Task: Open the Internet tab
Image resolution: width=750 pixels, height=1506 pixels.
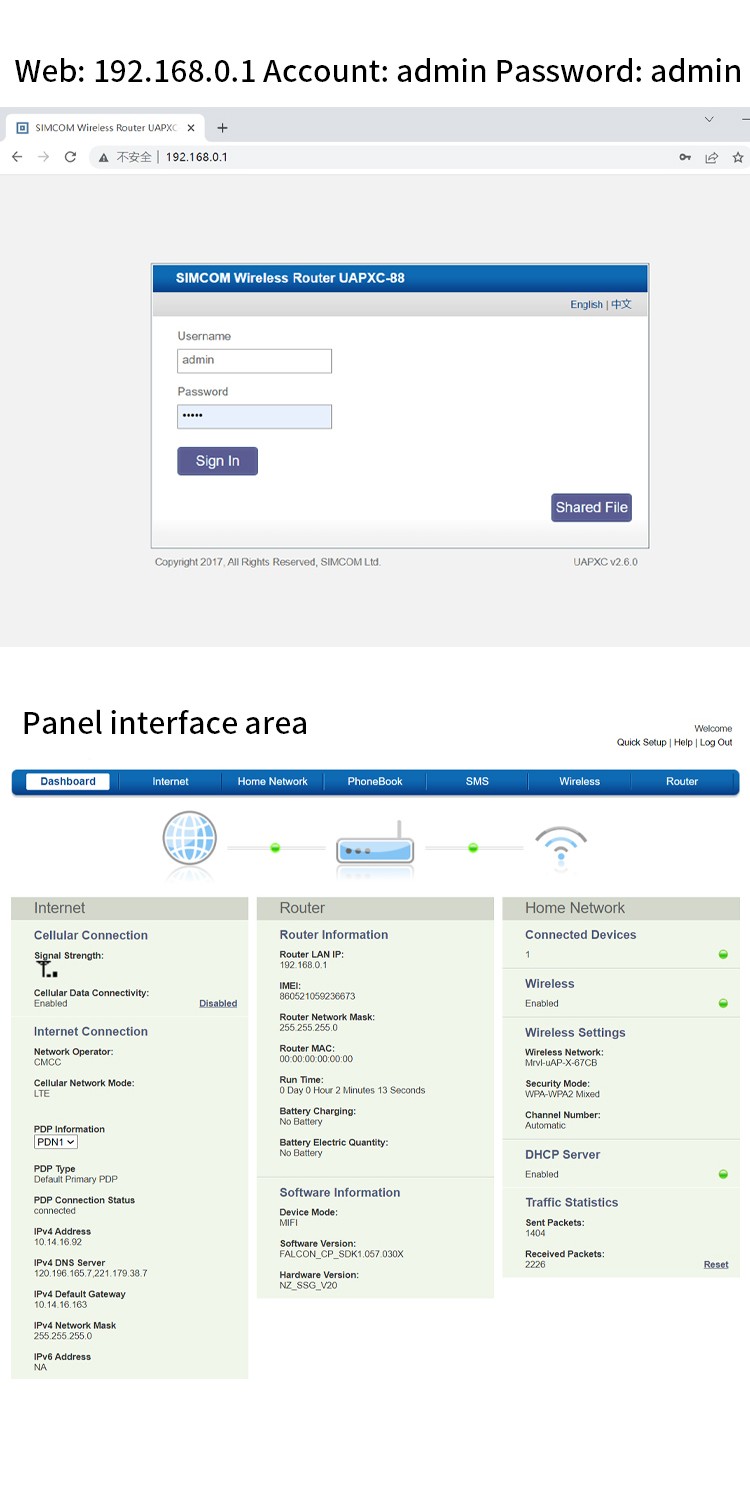Action: click(x=170, y=782)
